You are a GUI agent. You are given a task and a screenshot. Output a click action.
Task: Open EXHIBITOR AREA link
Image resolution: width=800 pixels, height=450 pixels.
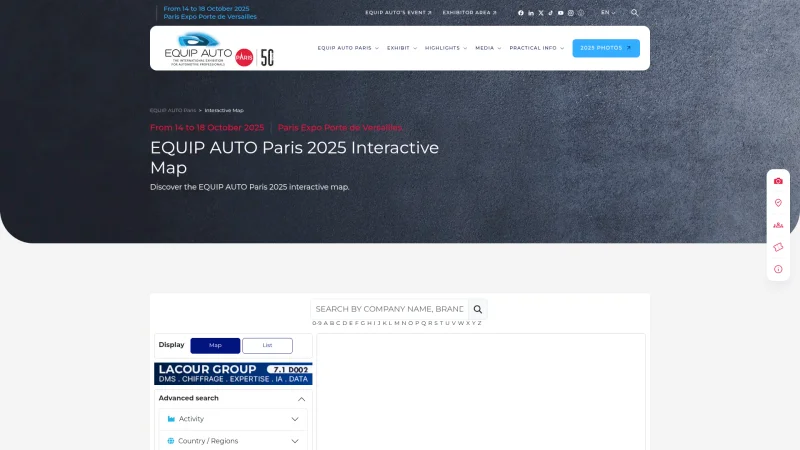[x=469, y=13]
